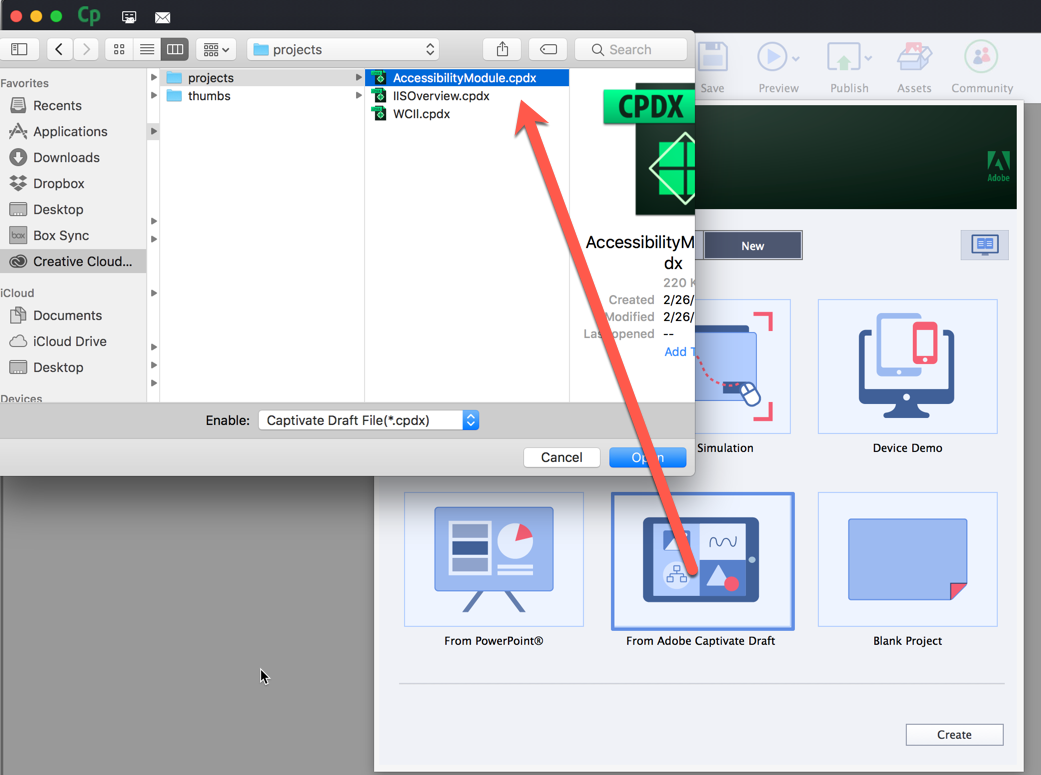Click the resources monitor icon button

coord(985,245)
